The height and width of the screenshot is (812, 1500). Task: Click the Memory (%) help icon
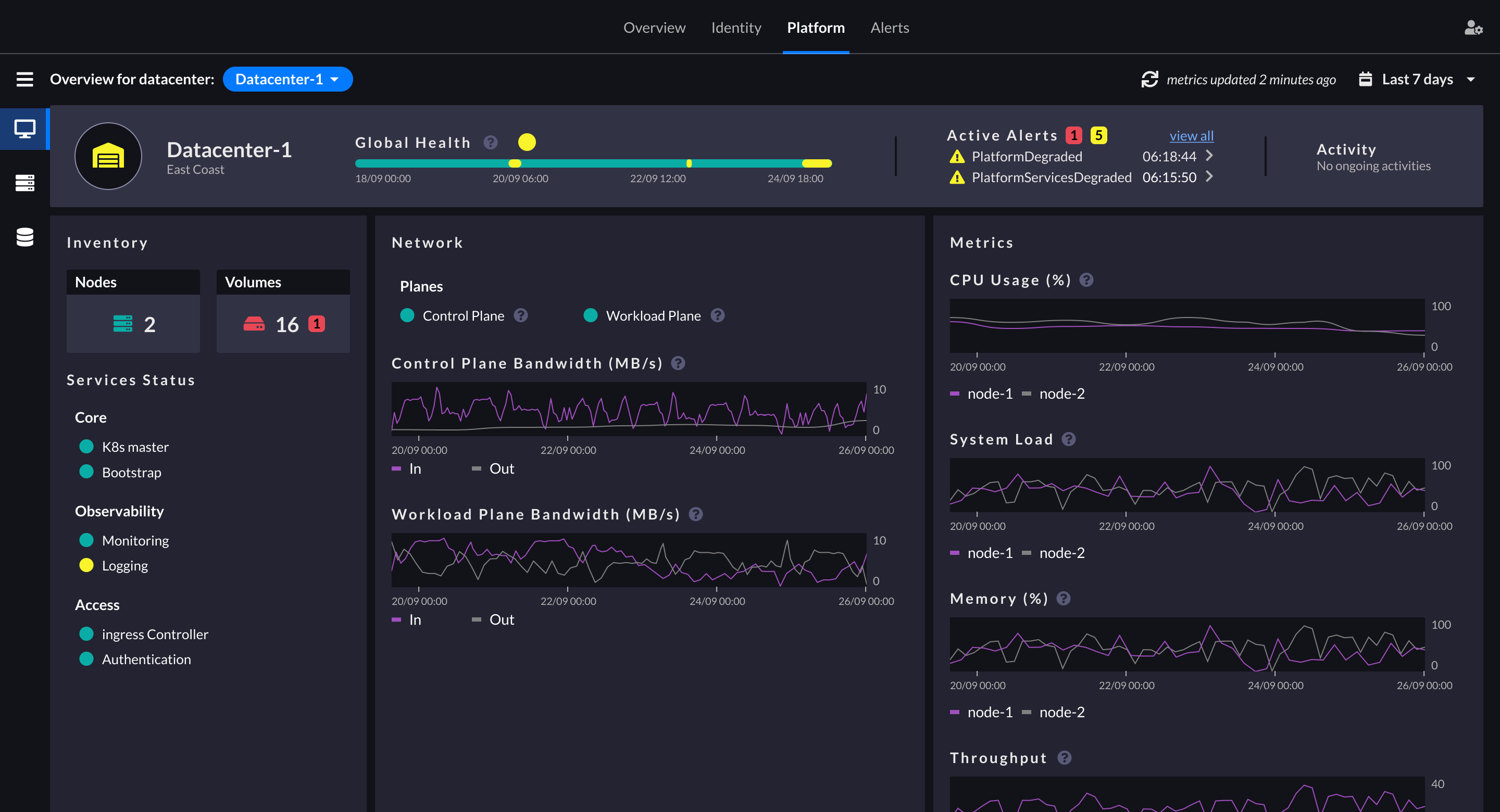point(1064,599)
